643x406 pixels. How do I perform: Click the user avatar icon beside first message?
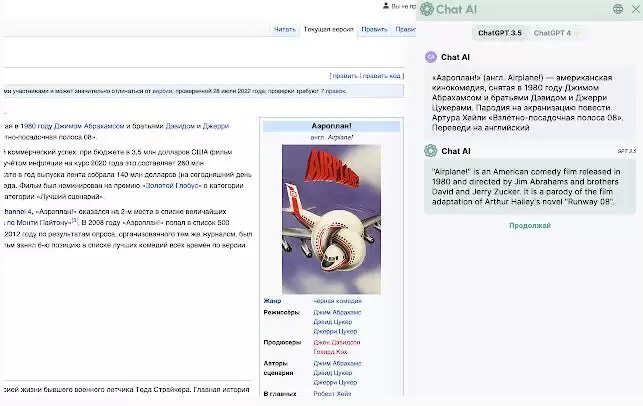coord(431,57)
